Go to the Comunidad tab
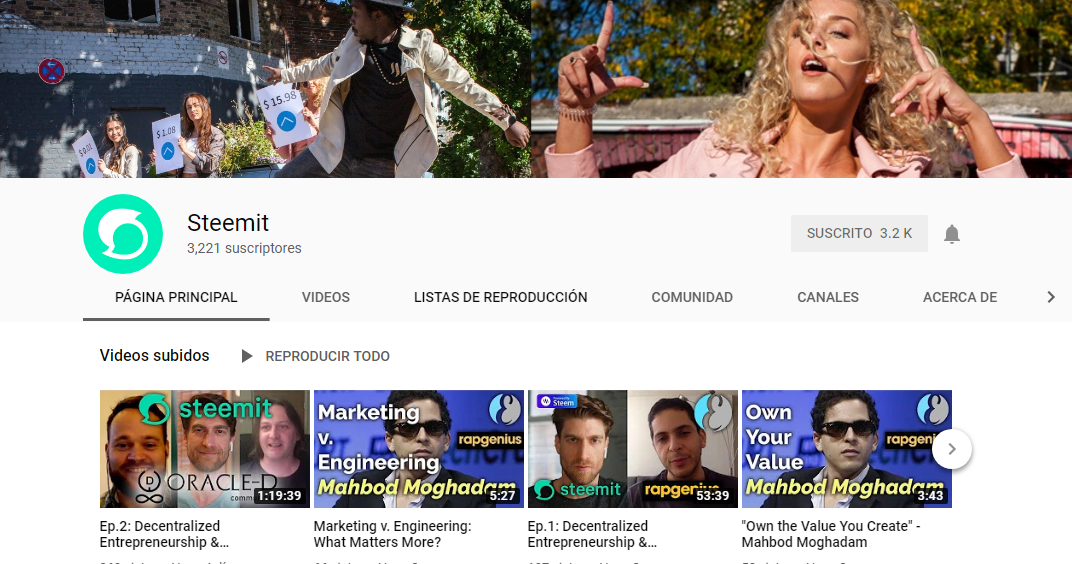This screenshot has width=1072, height=564. 692,297
